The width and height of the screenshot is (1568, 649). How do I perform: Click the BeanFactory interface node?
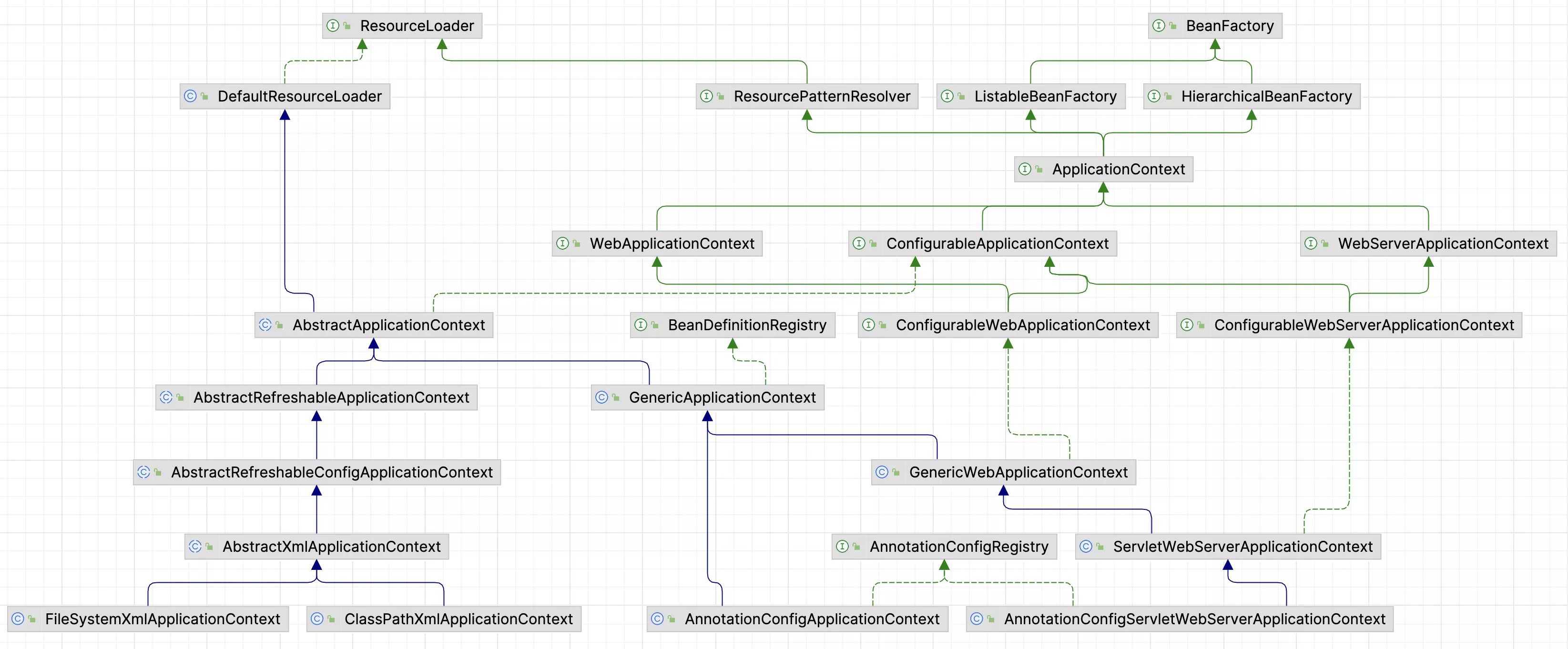pyautogui.click(x=1215, y=26)
